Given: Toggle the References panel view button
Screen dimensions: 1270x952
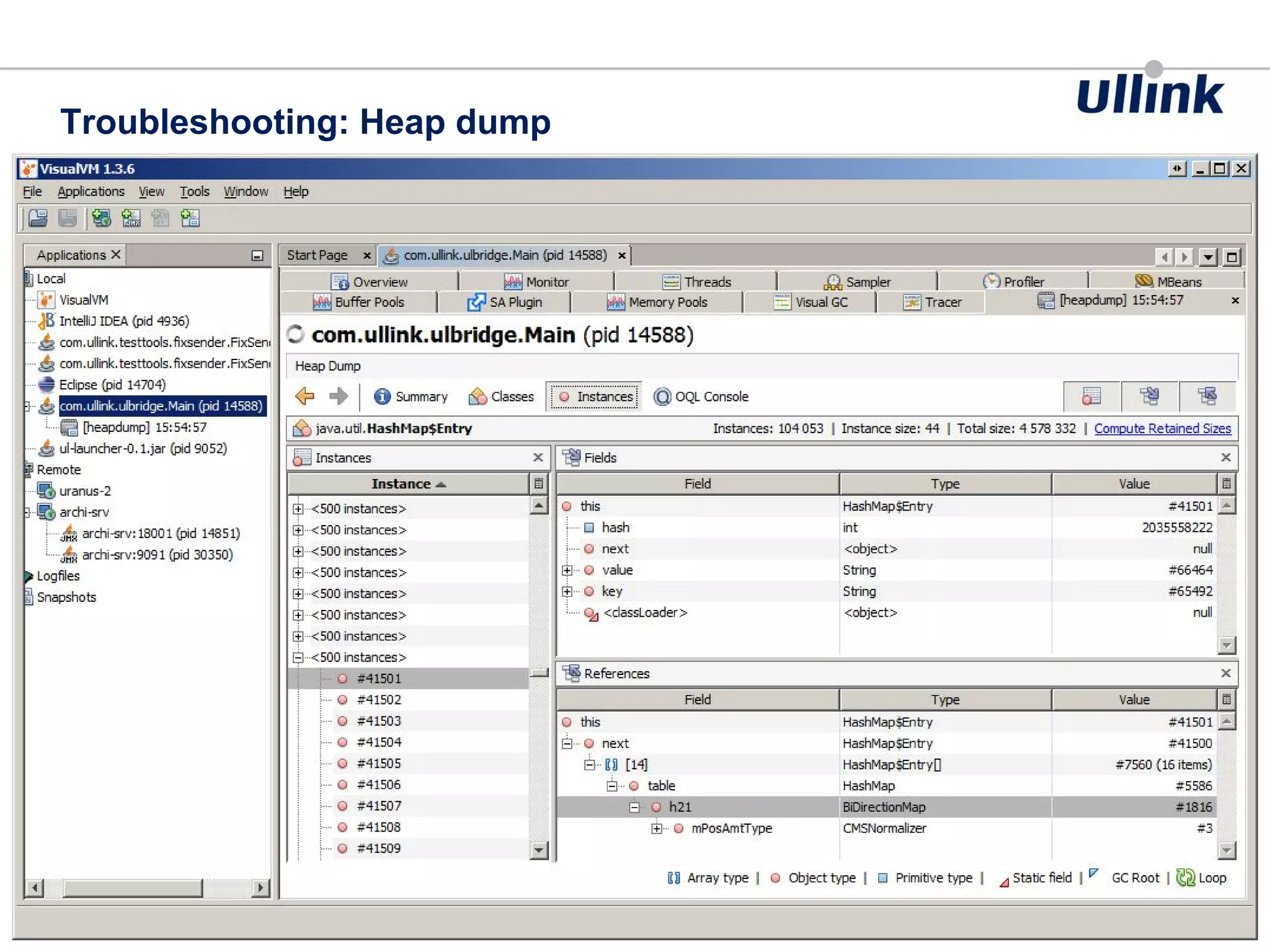Looking at the screenshot, I should pos(1207,396).
